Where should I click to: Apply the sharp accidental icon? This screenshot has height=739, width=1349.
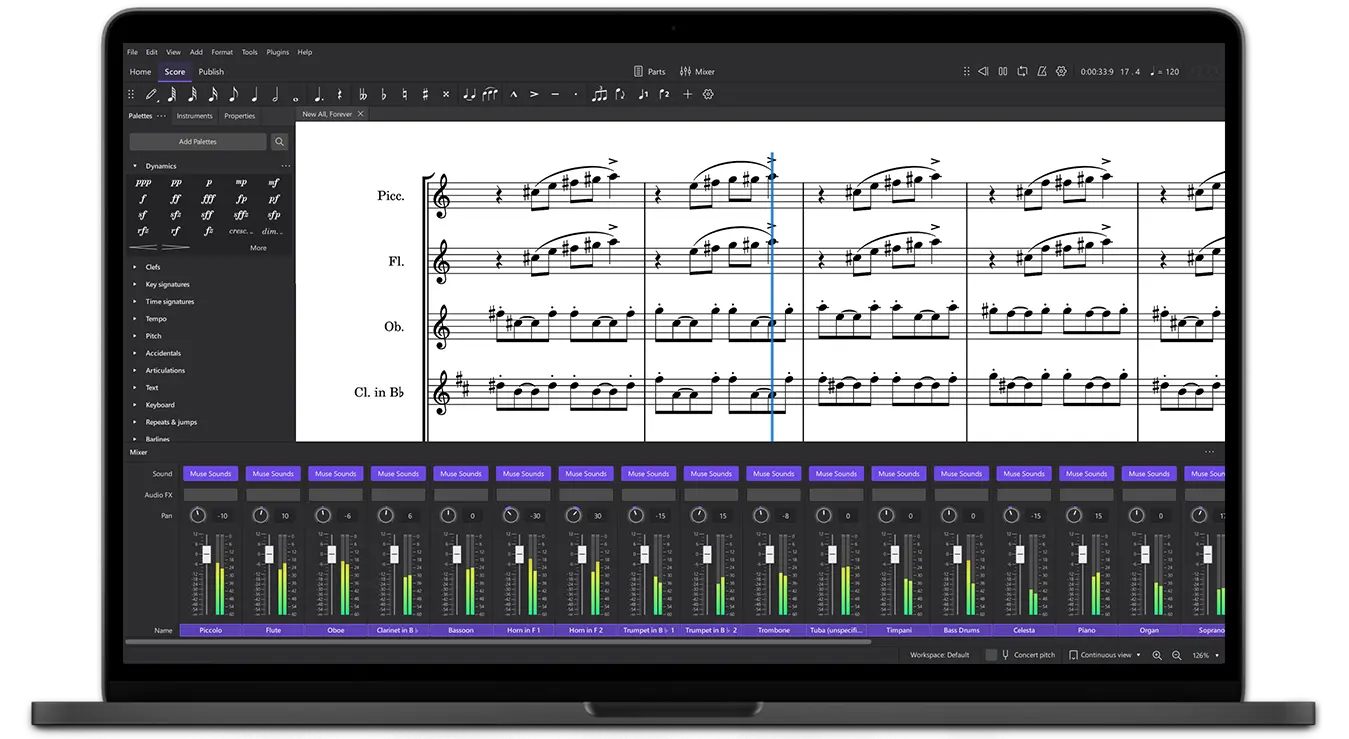[x=425, y=93]
